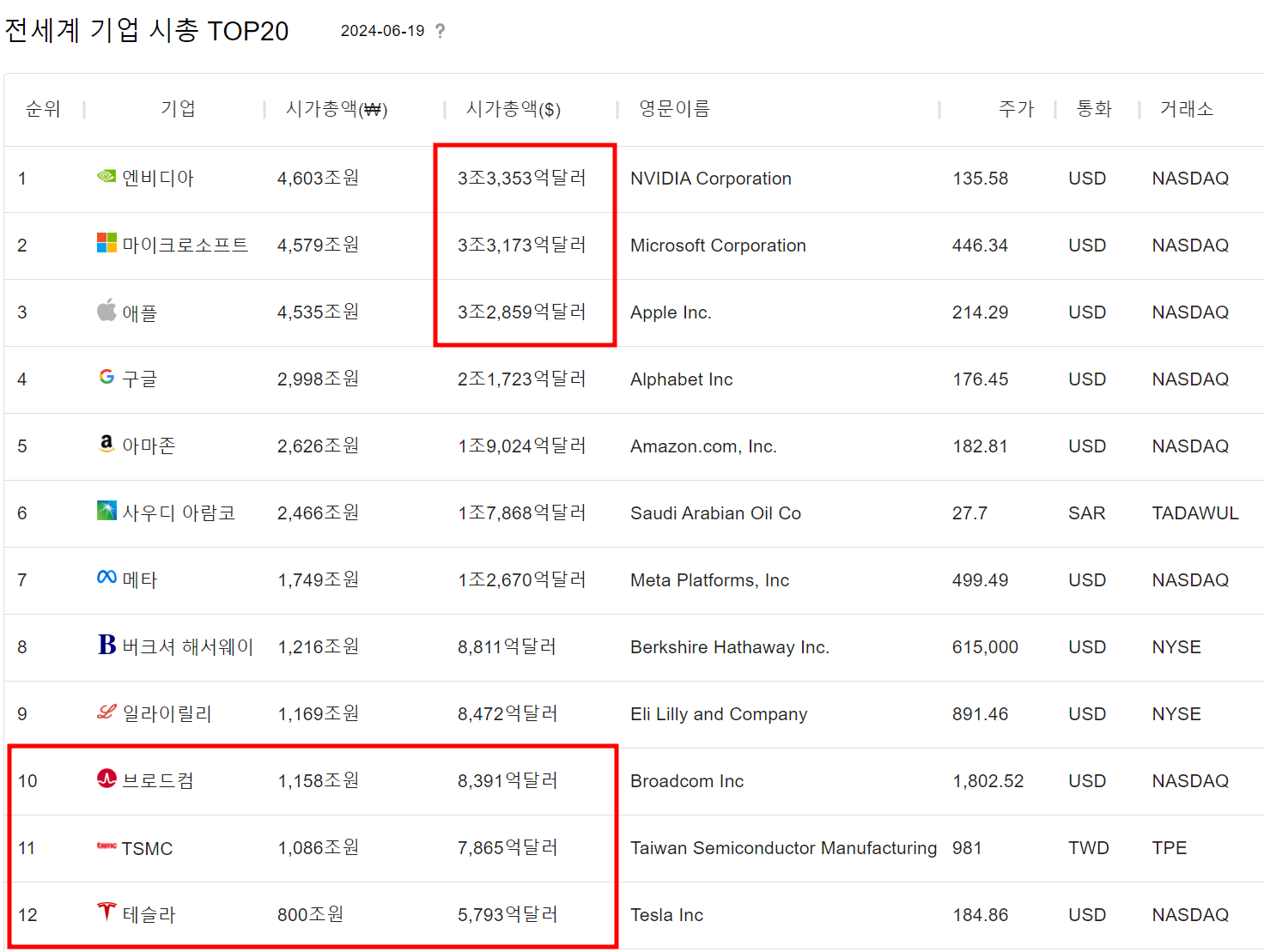Click the 거래소 column header

click(x=1186, y=109)
